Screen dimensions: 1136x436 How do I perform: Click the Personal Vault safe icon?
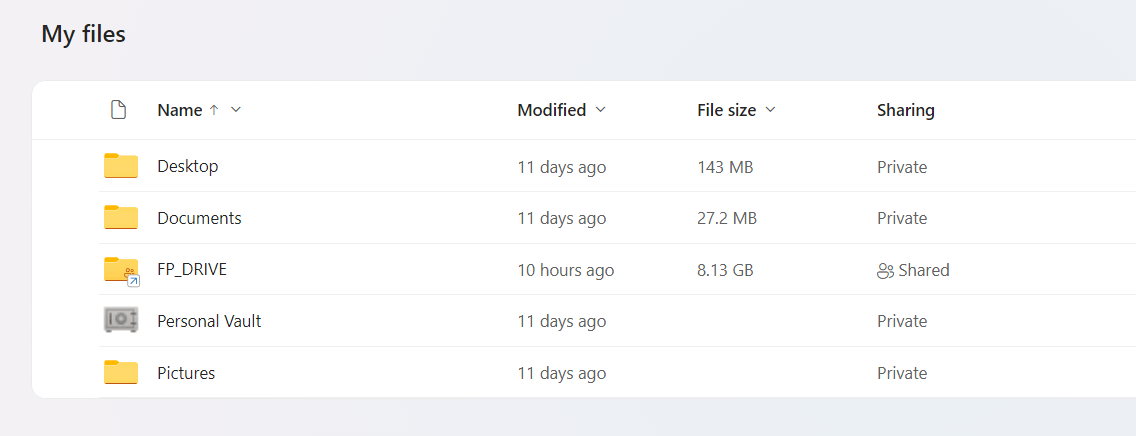pyautogui.click(x=121, y=320)
